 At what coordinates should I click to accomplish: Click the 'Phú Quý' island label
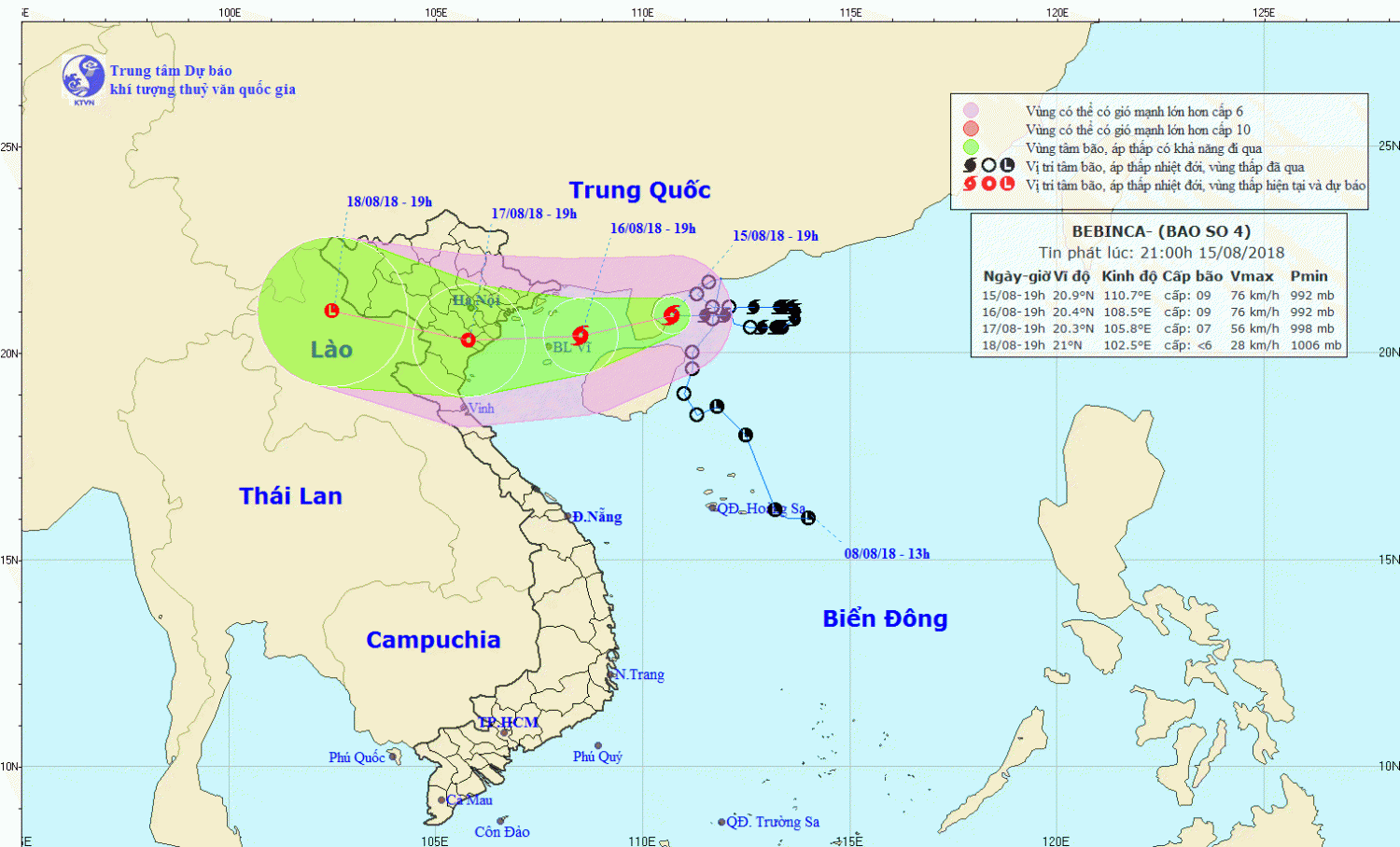tap(597, 757)
